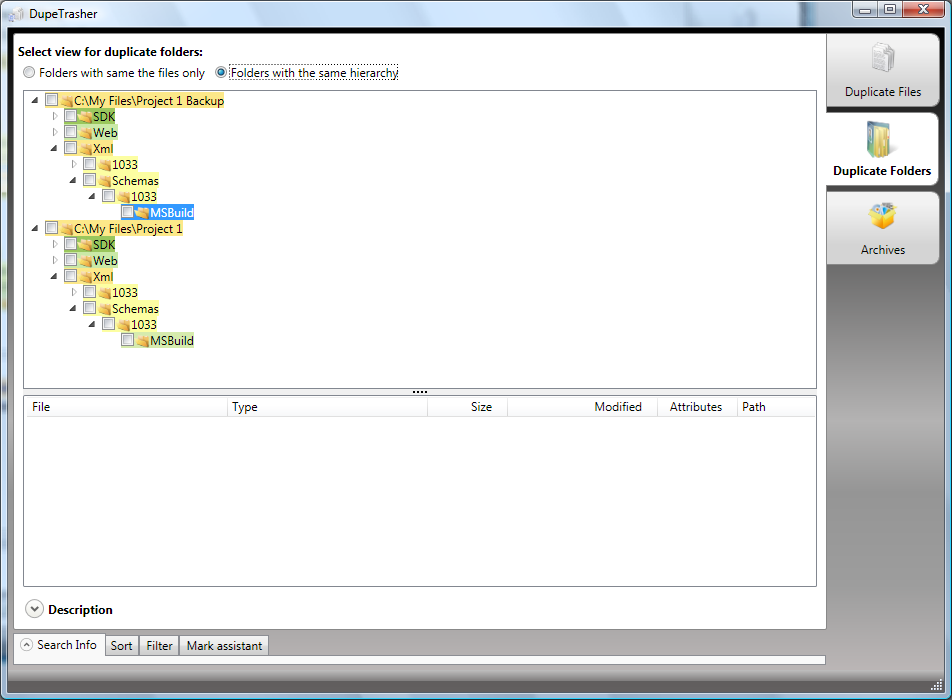Click Web folder icon under Project 1 Backup
Viewport: 952px width, 700px height.
(86, 133)
